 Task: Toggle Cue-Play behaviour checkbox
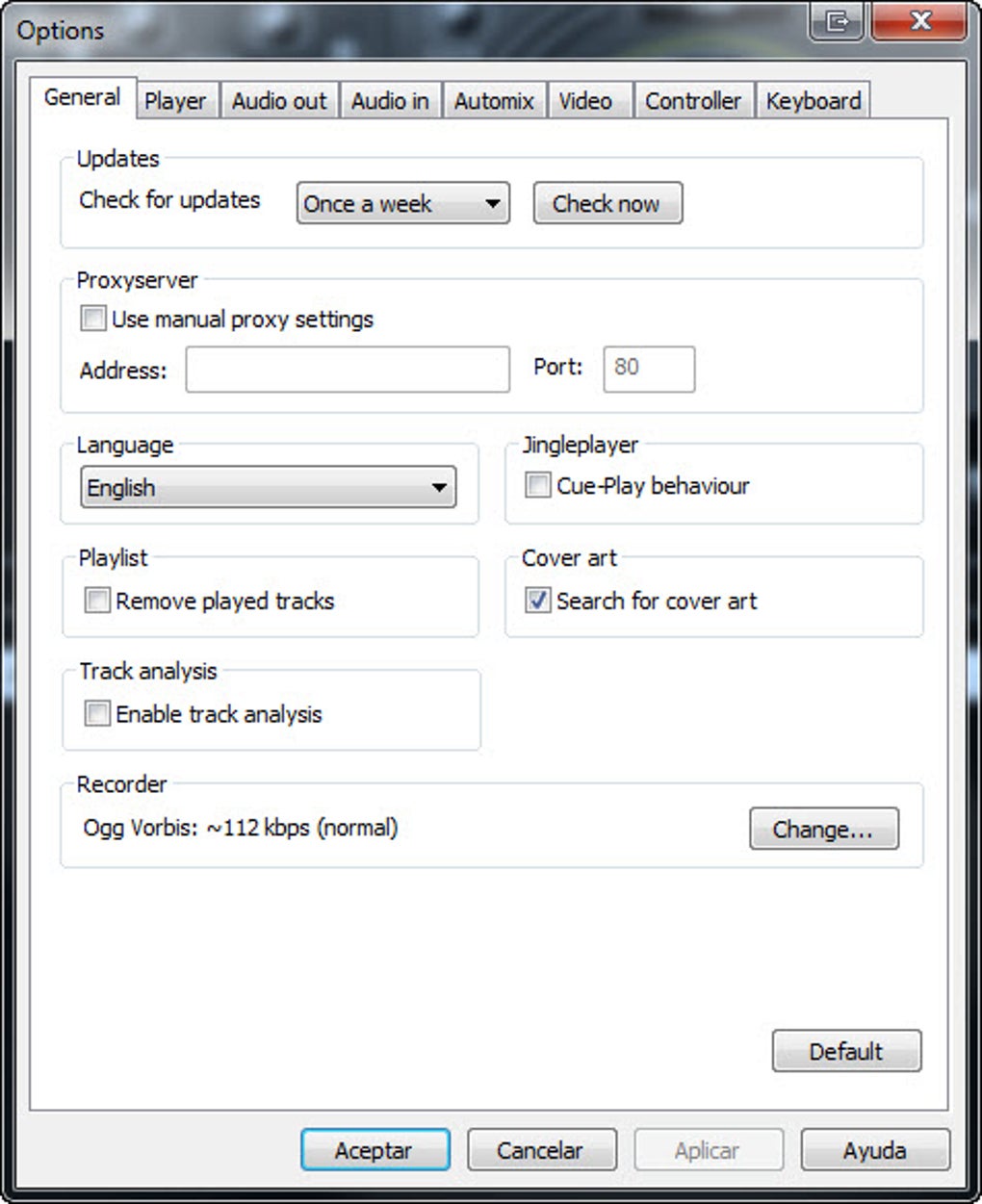pos(537,485)
